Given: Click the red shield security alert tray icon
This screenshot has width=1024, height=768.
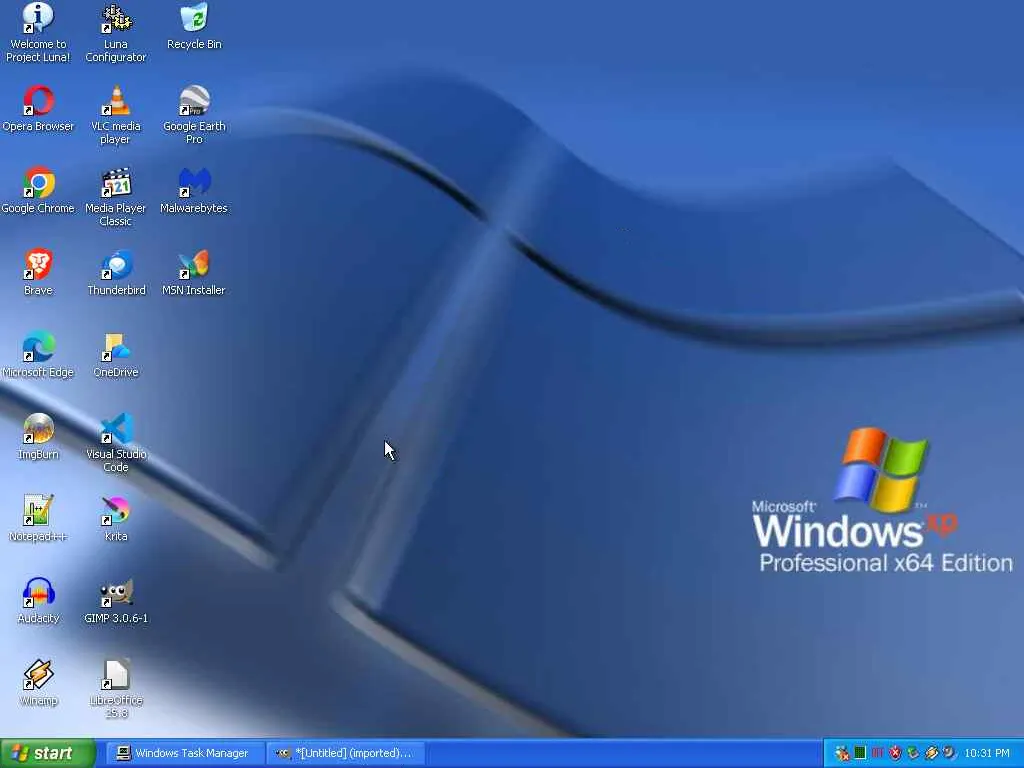Looking at the screenshot, I should (895, 753).
